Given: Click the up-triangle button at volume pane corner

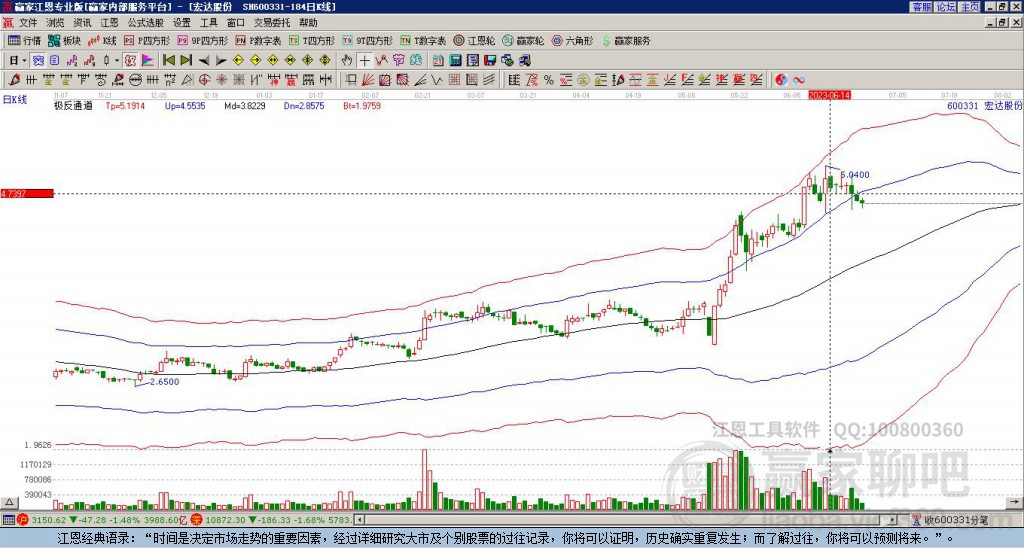Looking at the screenshot, I should 9,502.
